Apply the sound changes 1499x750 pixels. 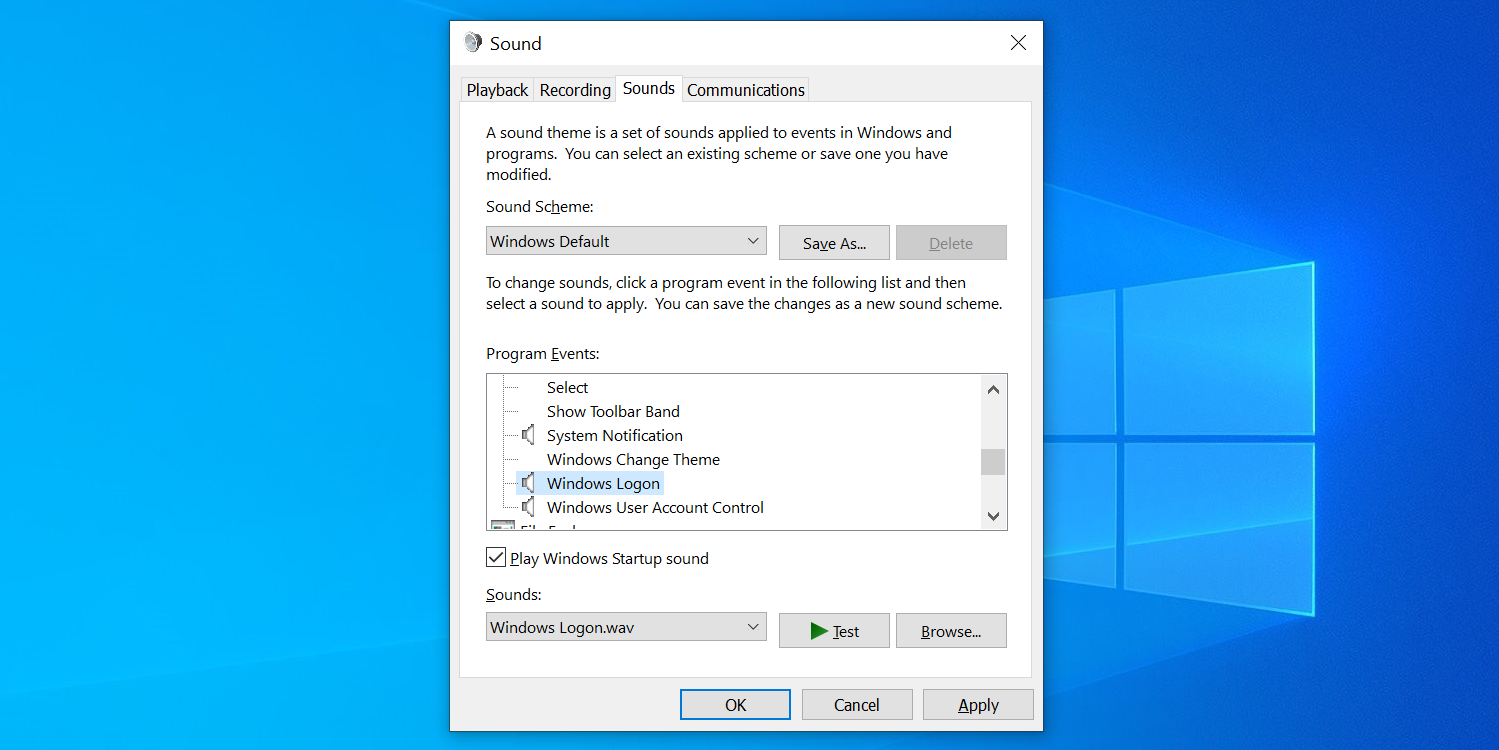tap(977, 704)
